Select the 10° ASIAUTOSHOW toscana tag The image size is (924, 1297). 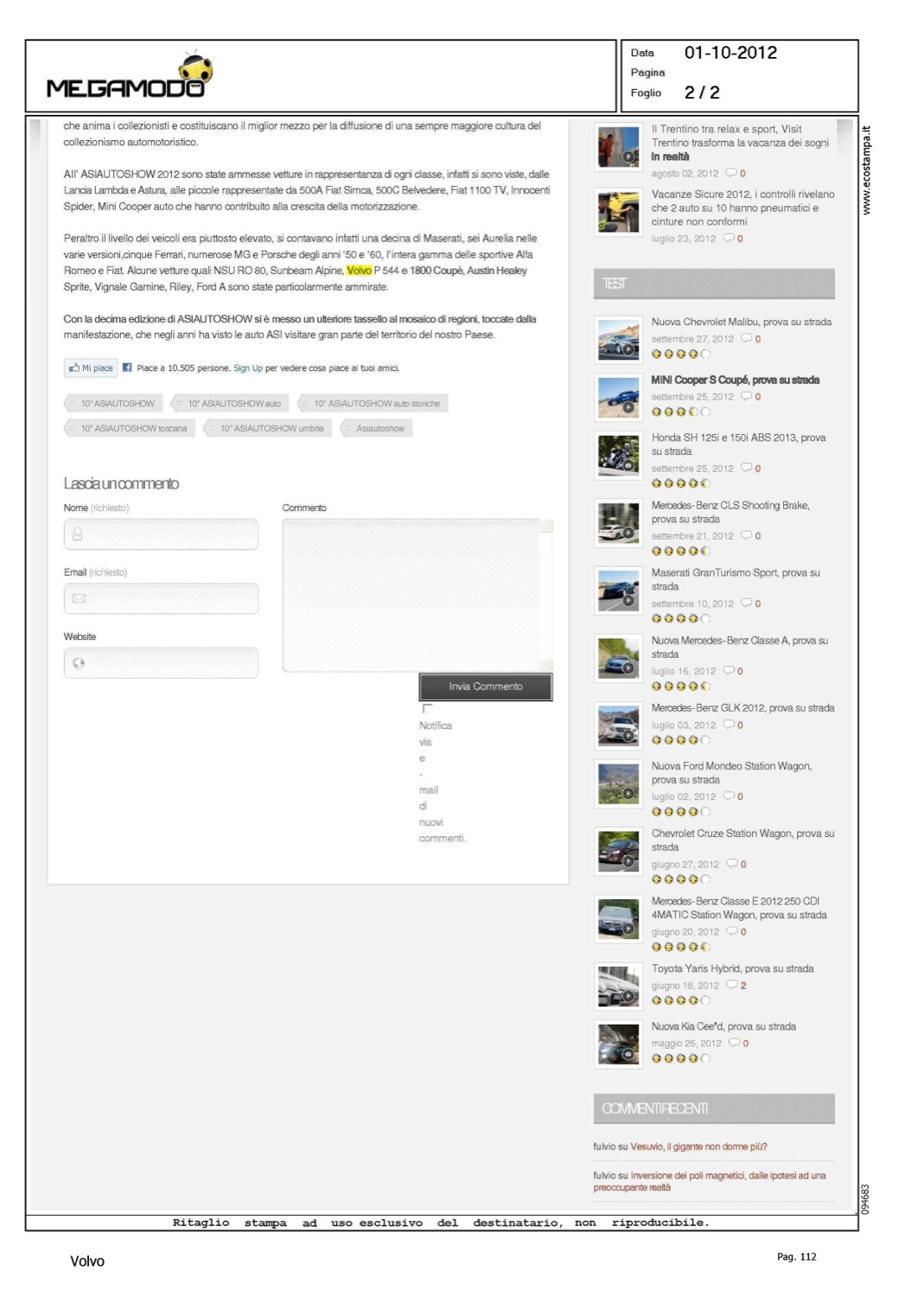[133, 429]
